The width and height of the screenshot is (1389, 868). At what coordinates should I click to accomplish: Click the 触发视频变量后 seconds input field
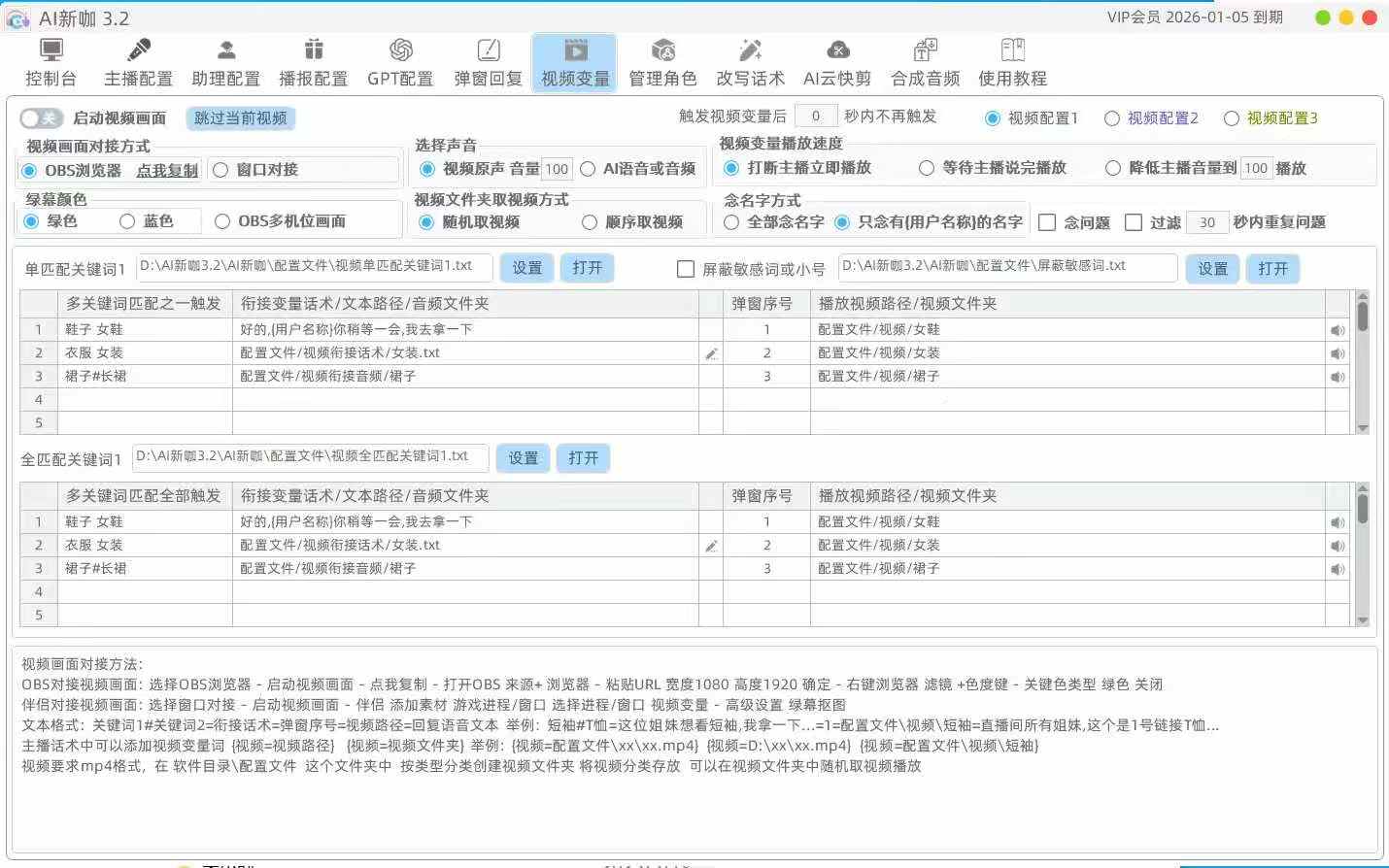coord(815,117)
